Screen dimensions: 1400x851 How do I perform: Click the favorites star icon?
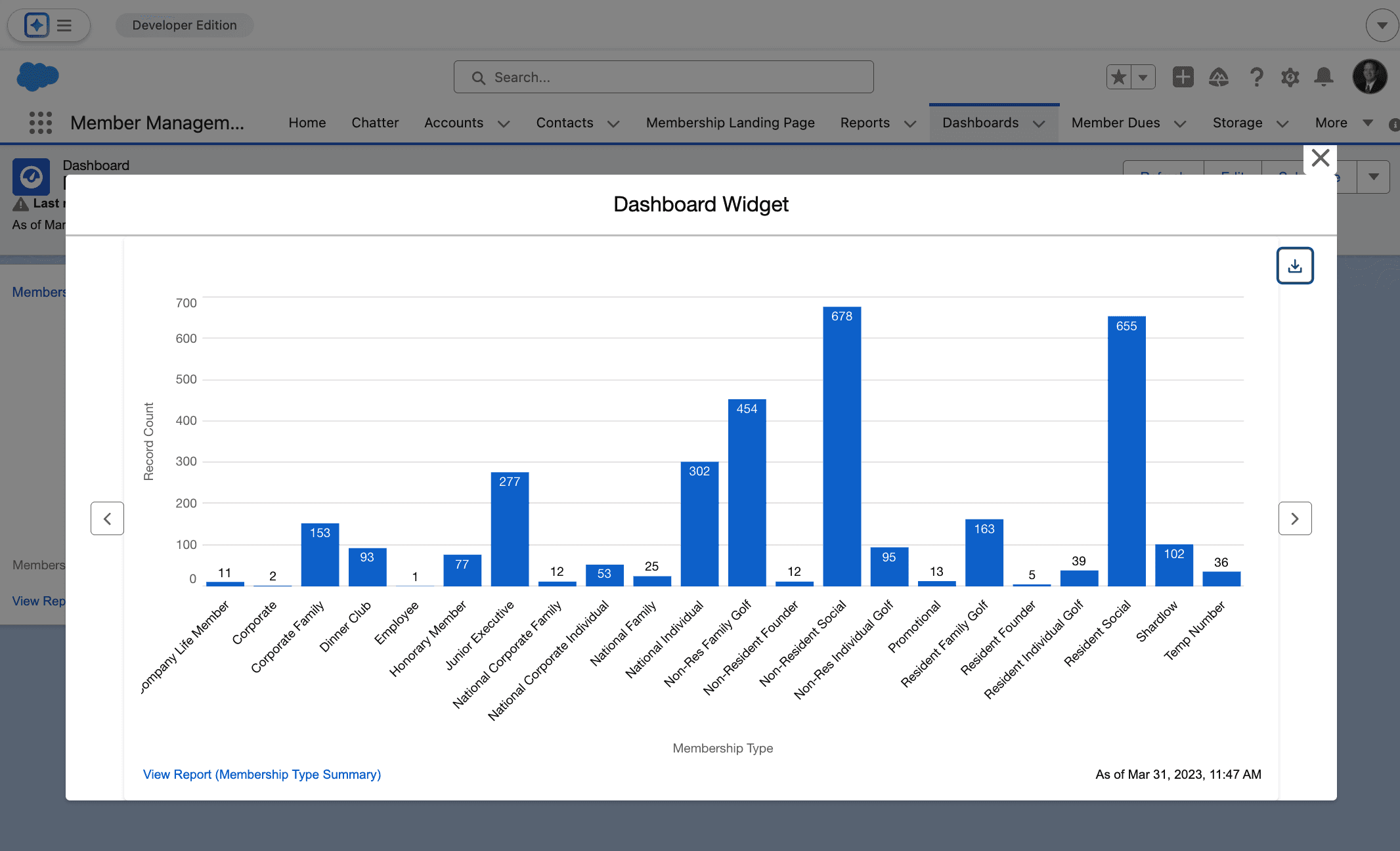pyautogui.click(x=1119, y=77)
